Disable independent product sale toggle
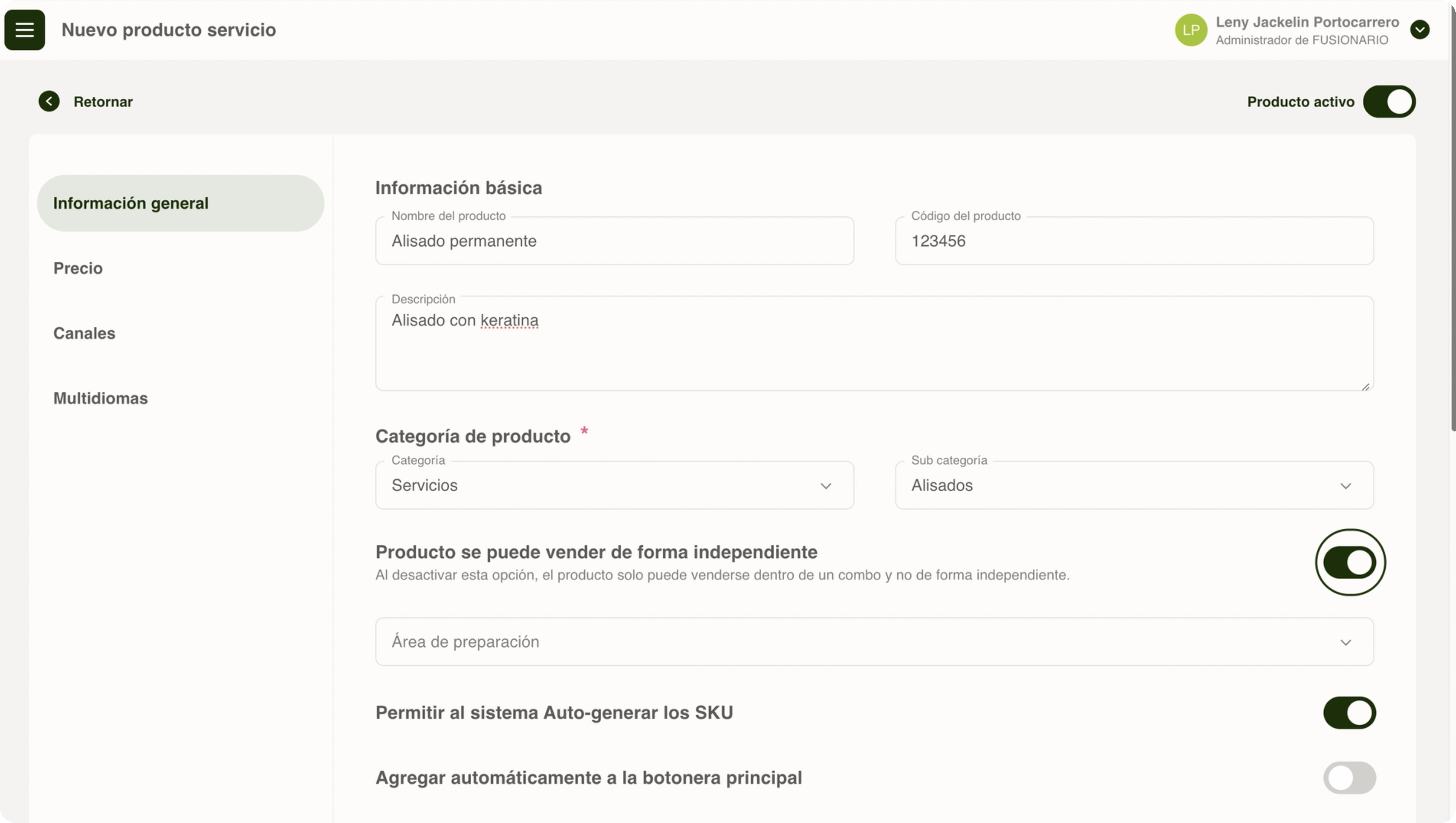The image size is (1456, 823). [1349, 563]
